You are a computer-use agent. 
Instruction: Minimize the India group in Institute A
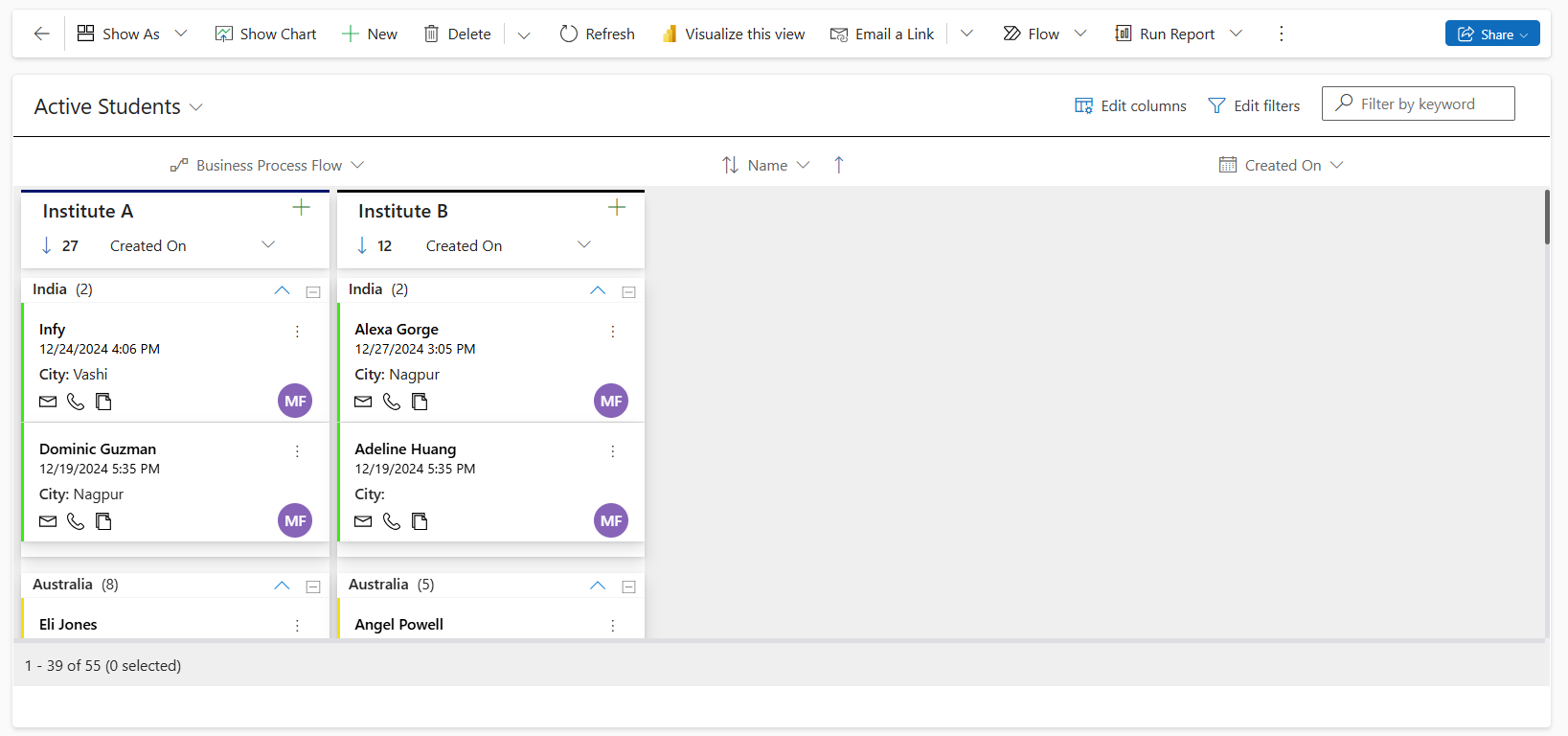click(x=313, y=292)
